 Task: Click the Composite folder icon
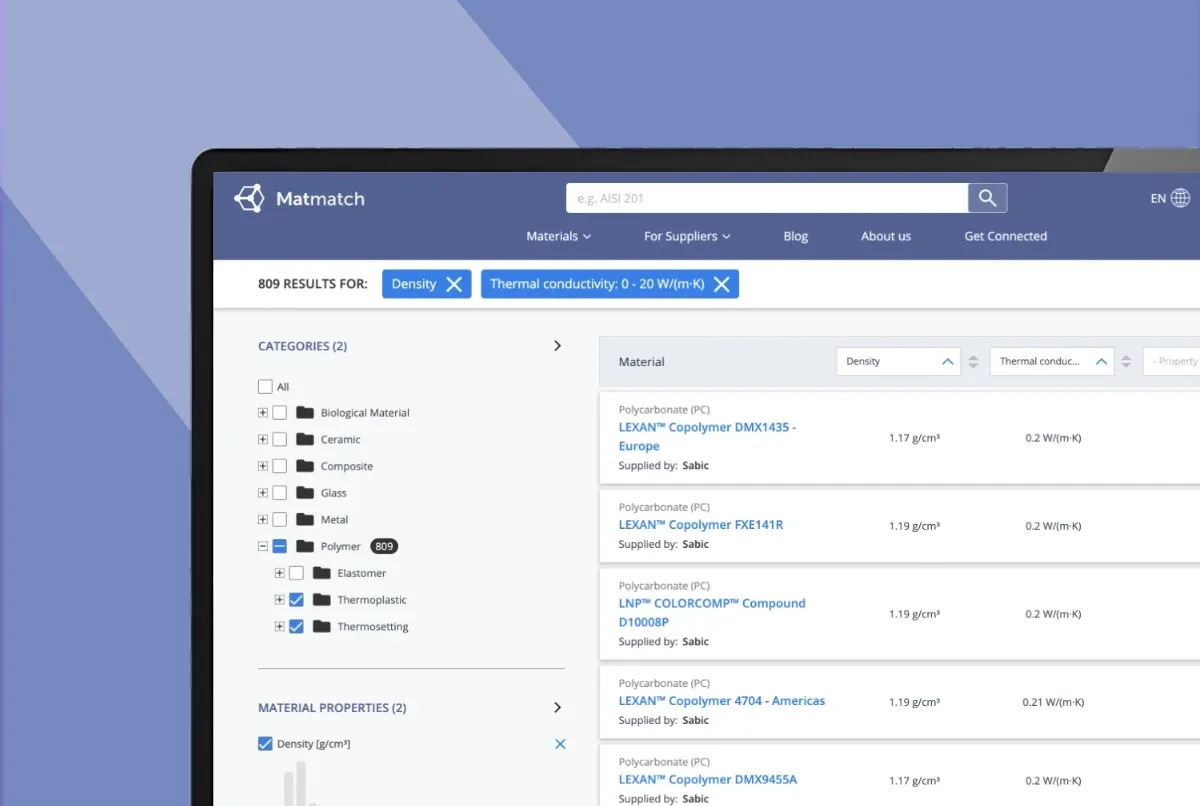305,466
